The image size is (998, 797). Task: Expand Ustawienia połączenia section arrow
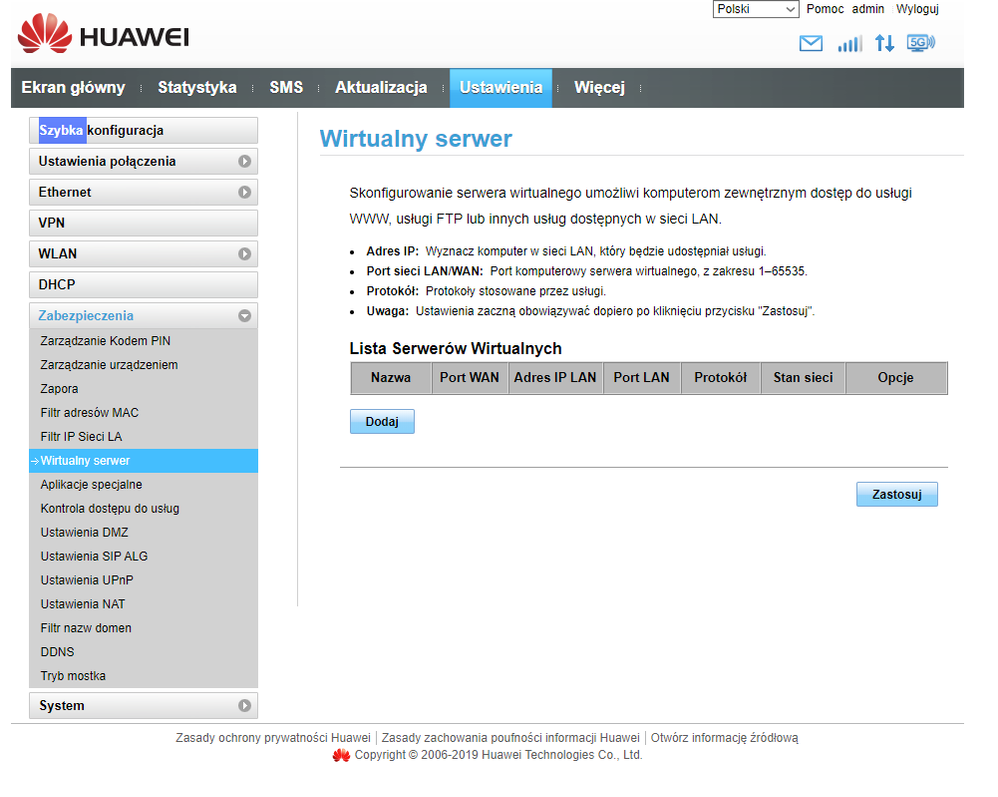tap(244, 161)
